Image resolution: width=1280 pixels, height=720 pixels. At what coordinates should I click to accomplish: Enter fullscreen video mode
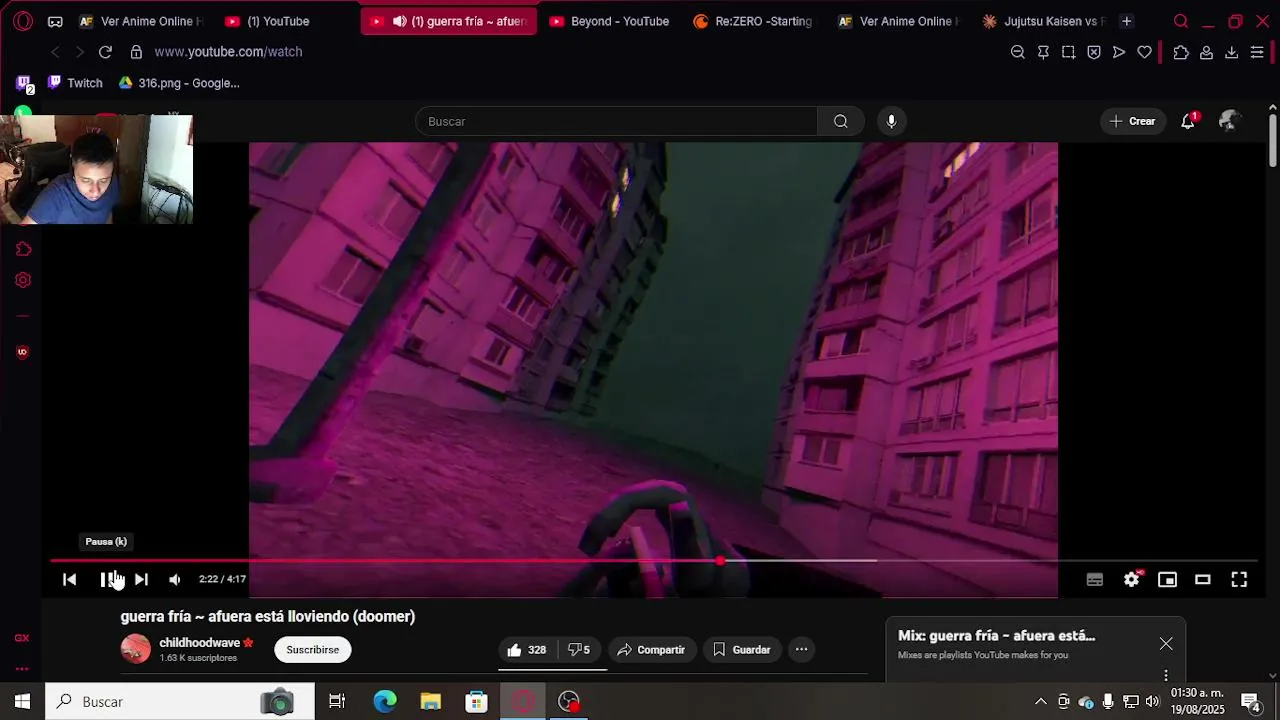(1239, 580)
